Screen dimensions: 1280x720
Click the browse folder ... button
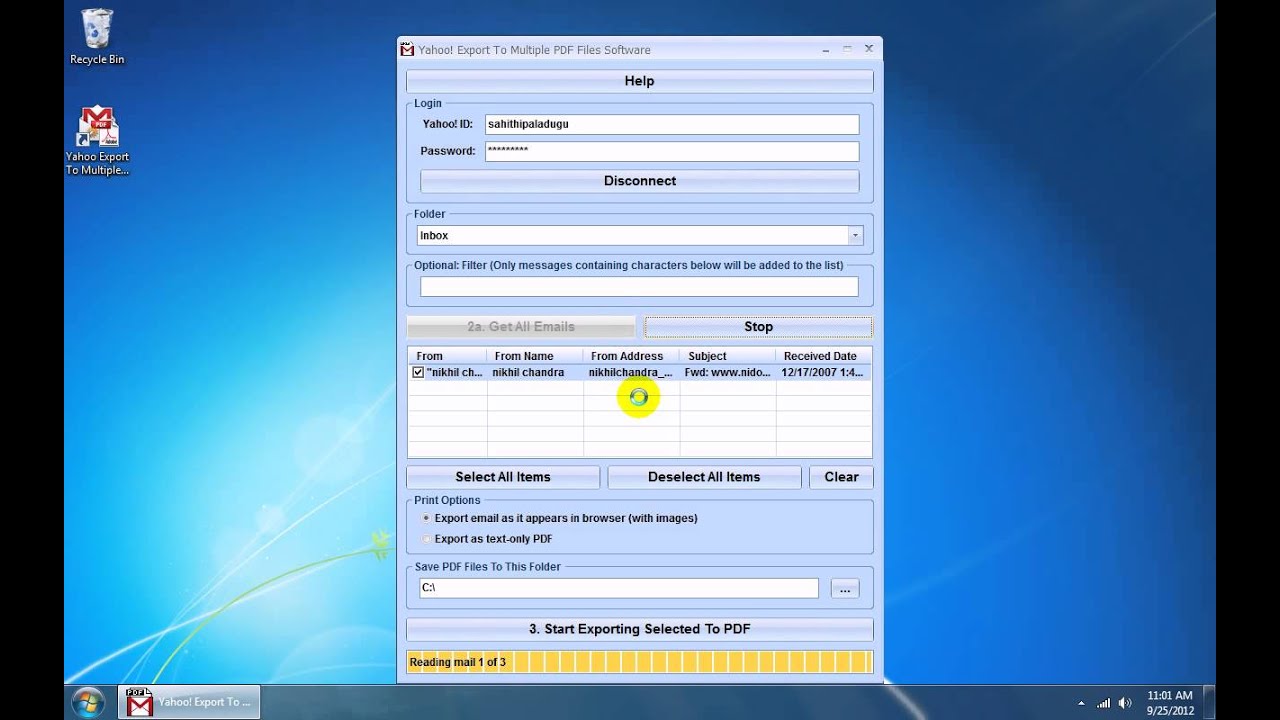pos(845,589)
